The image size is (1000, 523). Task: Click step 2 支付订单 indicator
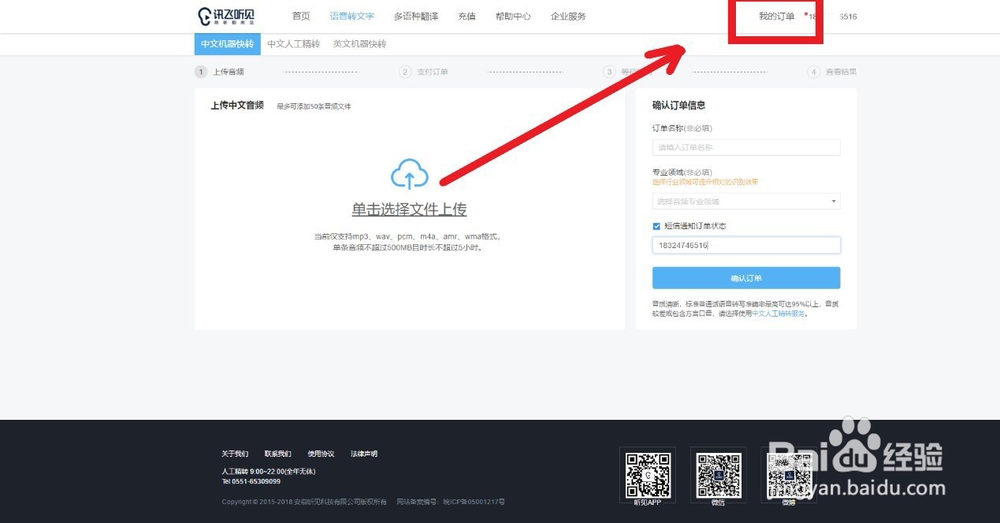tap(424, 72)
